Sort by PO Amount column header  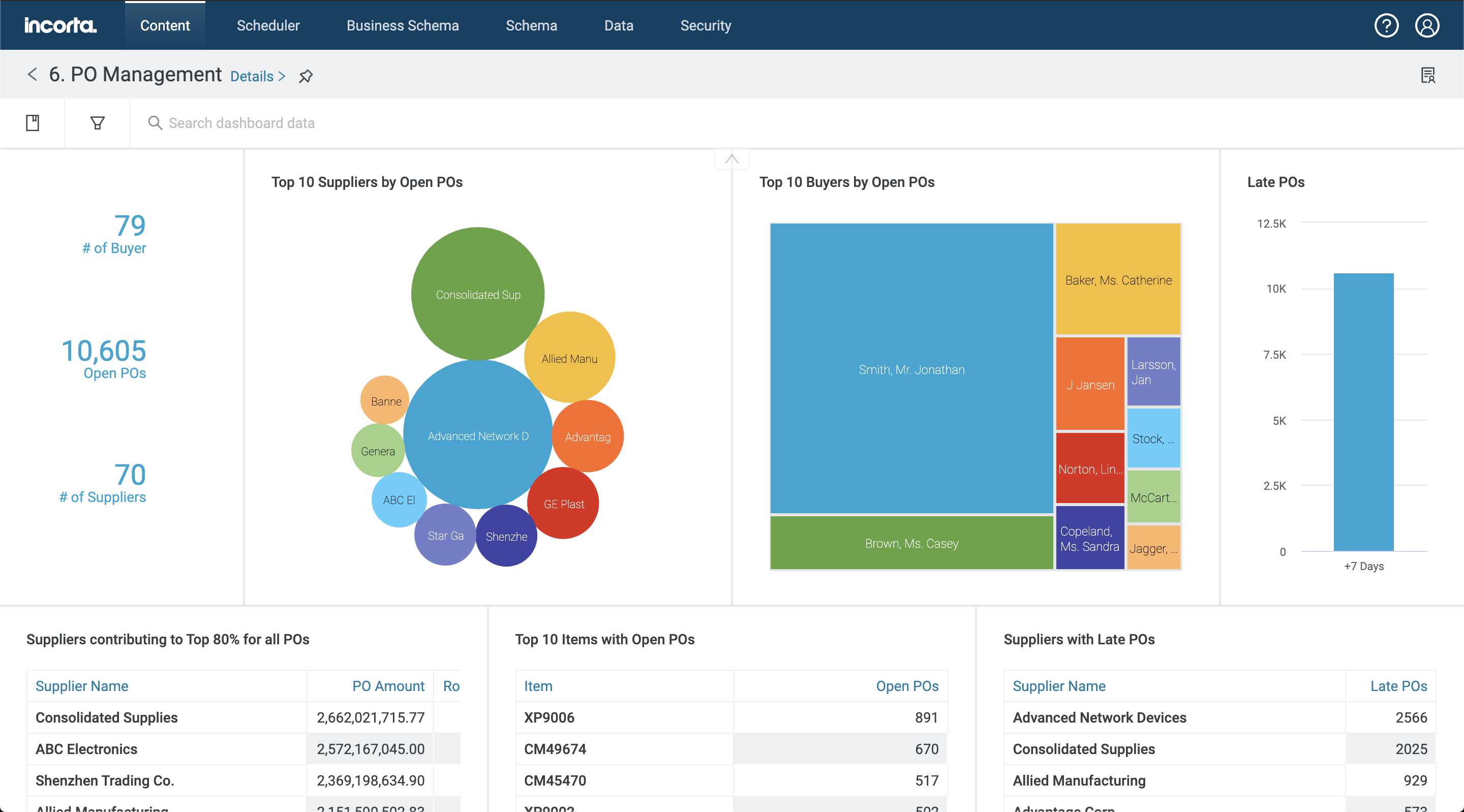coord(388,686)
